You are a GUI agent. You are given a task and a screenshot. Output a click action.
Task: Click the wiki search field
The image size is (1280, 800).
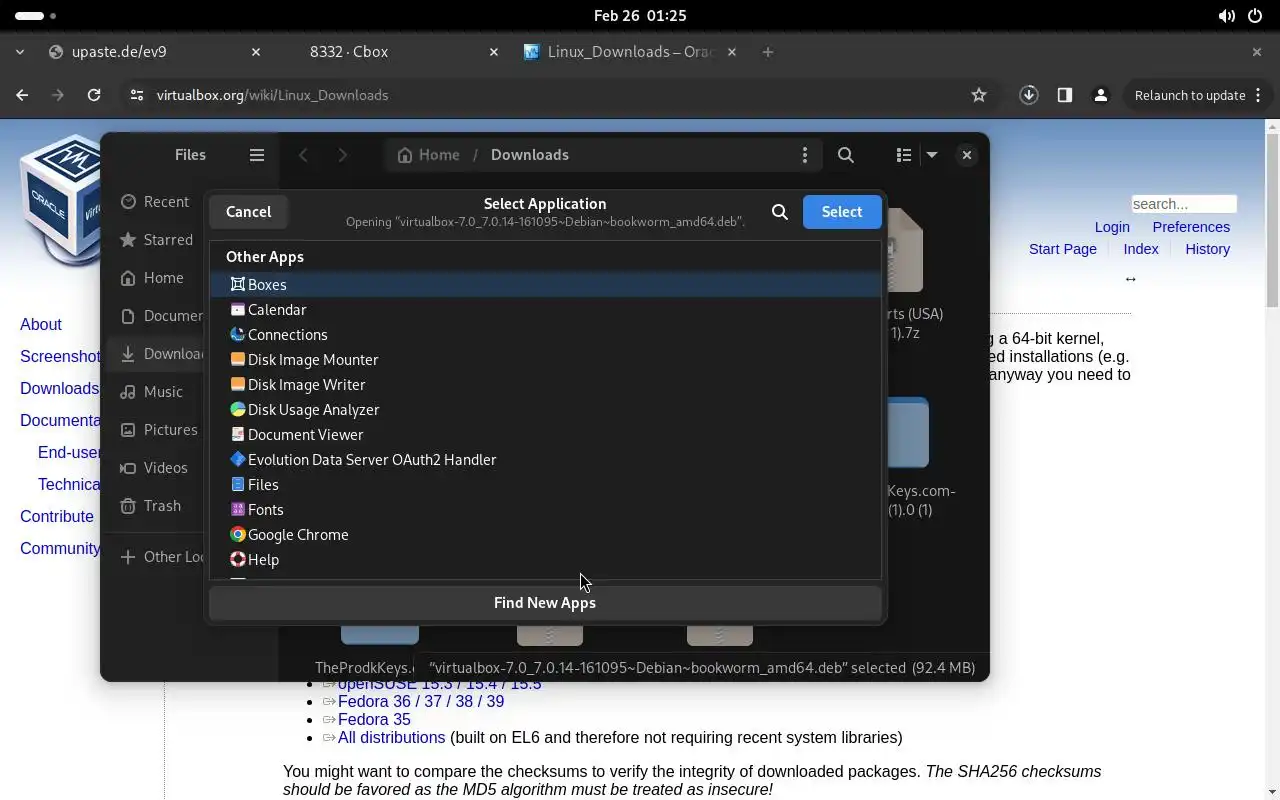(x=1184, y=204)
